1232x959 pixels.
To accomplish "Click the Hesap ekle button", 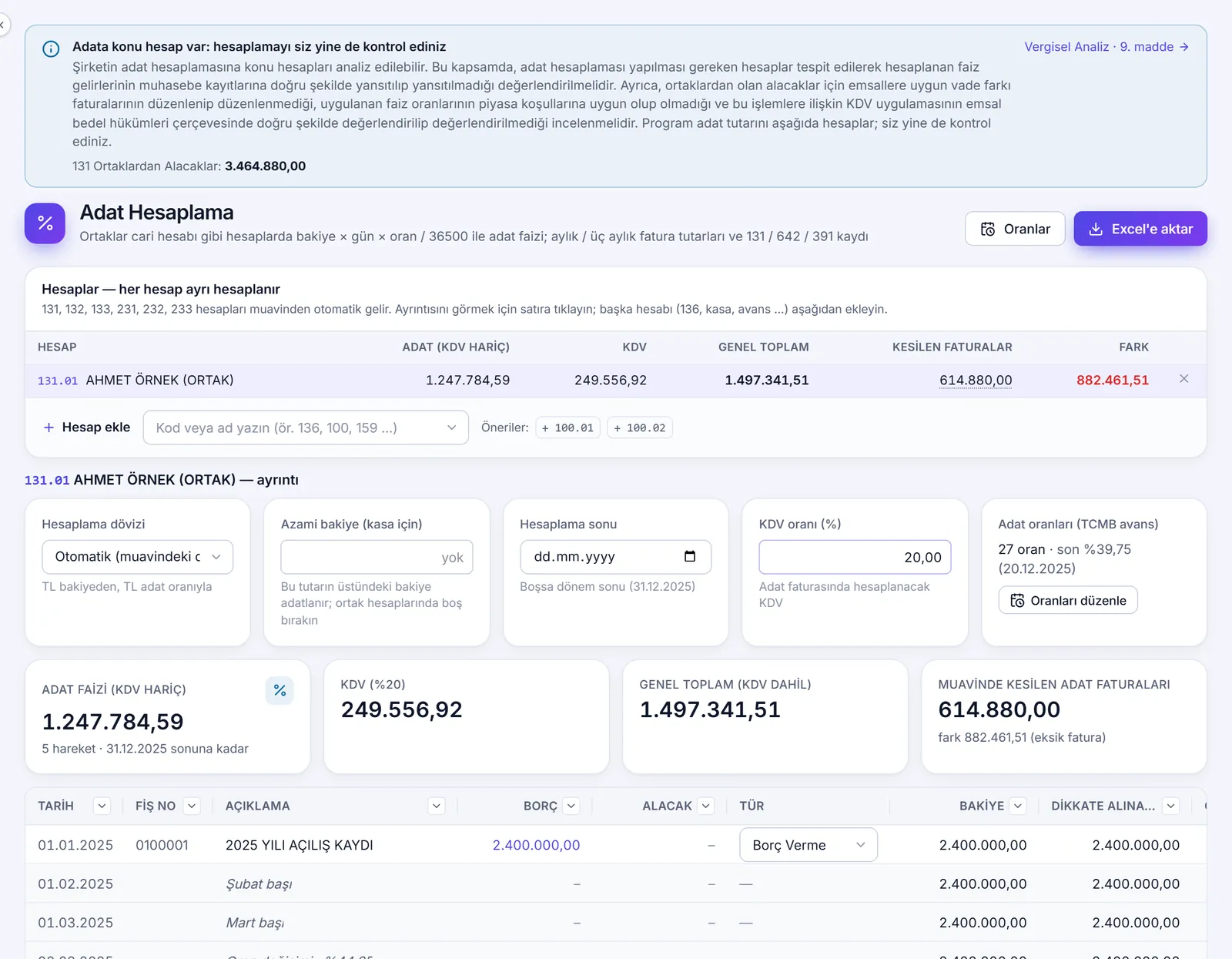I will click(87, 428).
